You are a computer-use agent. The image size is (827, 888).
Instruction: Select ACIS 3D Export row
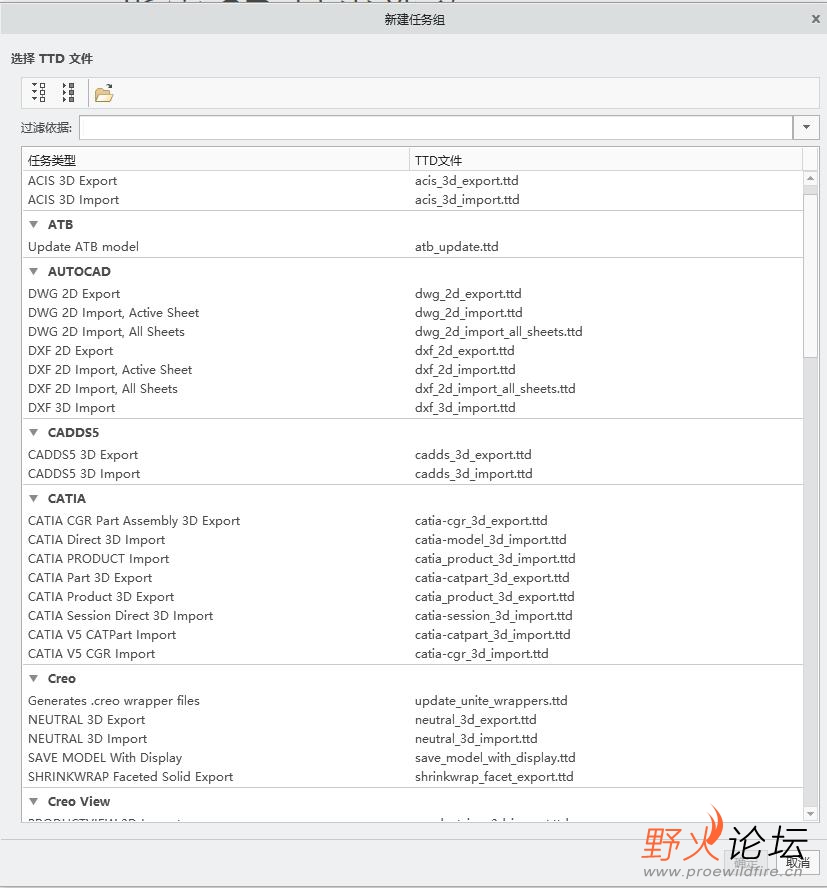412,181
